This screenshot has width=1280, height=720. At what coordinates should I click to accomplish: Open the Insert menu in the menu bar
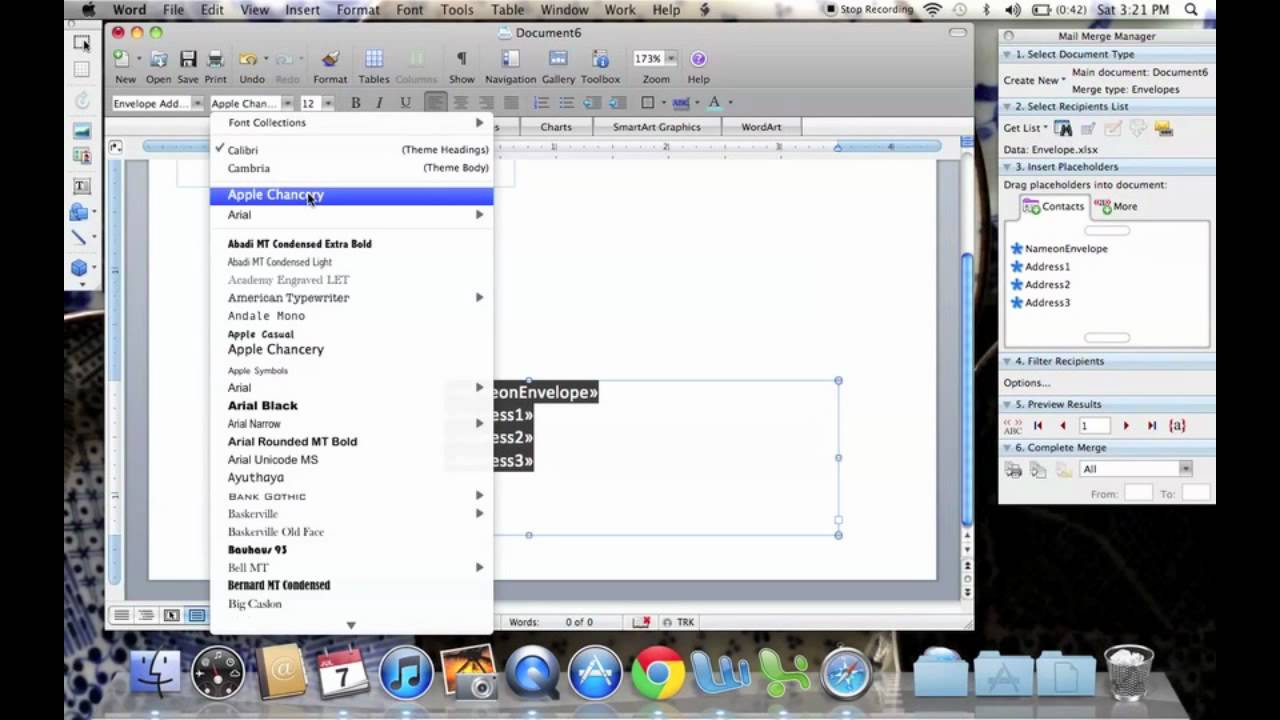[x=303, y=10]
